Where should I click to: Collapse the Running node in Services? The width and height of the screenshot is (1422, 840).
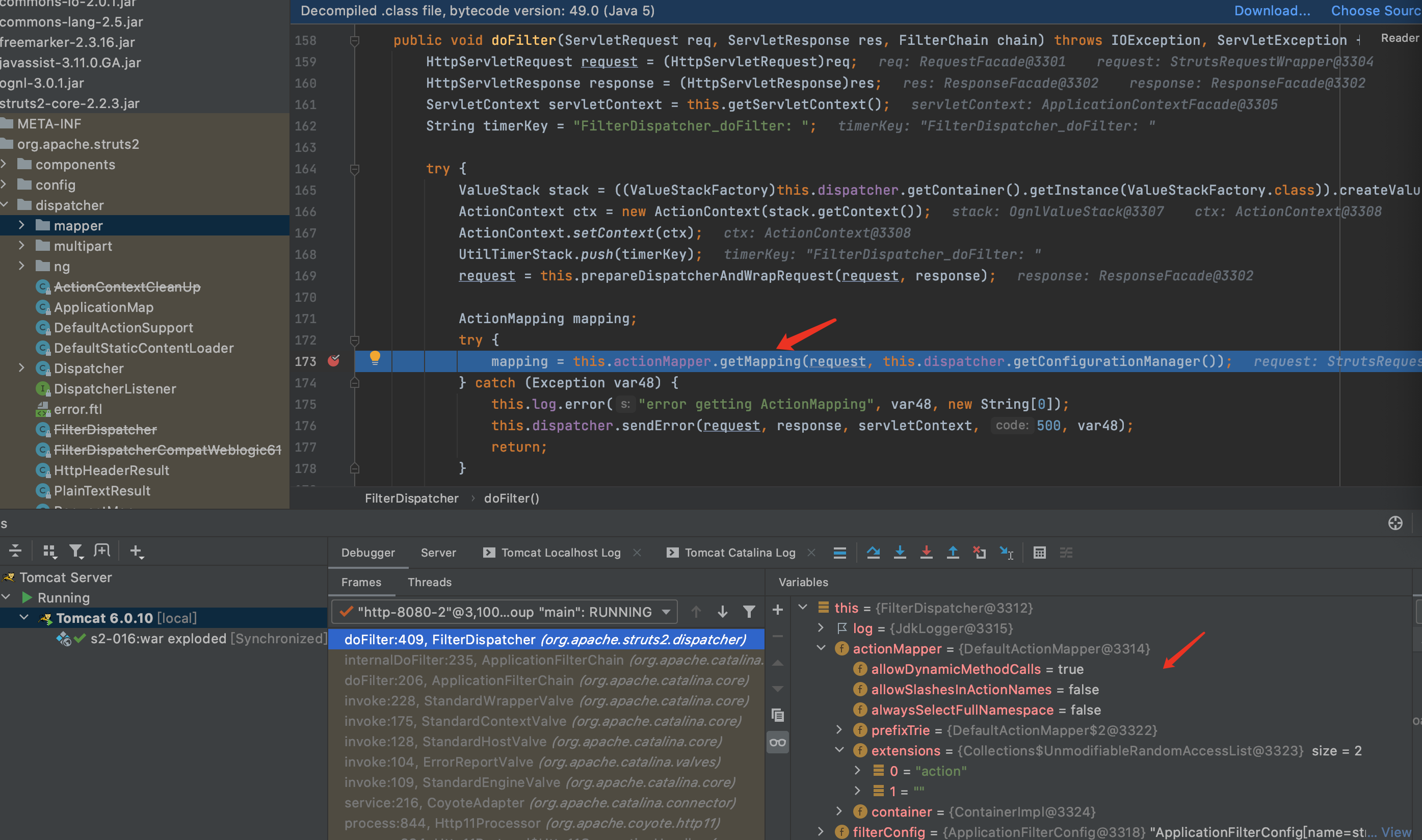(x=6, y=597)
